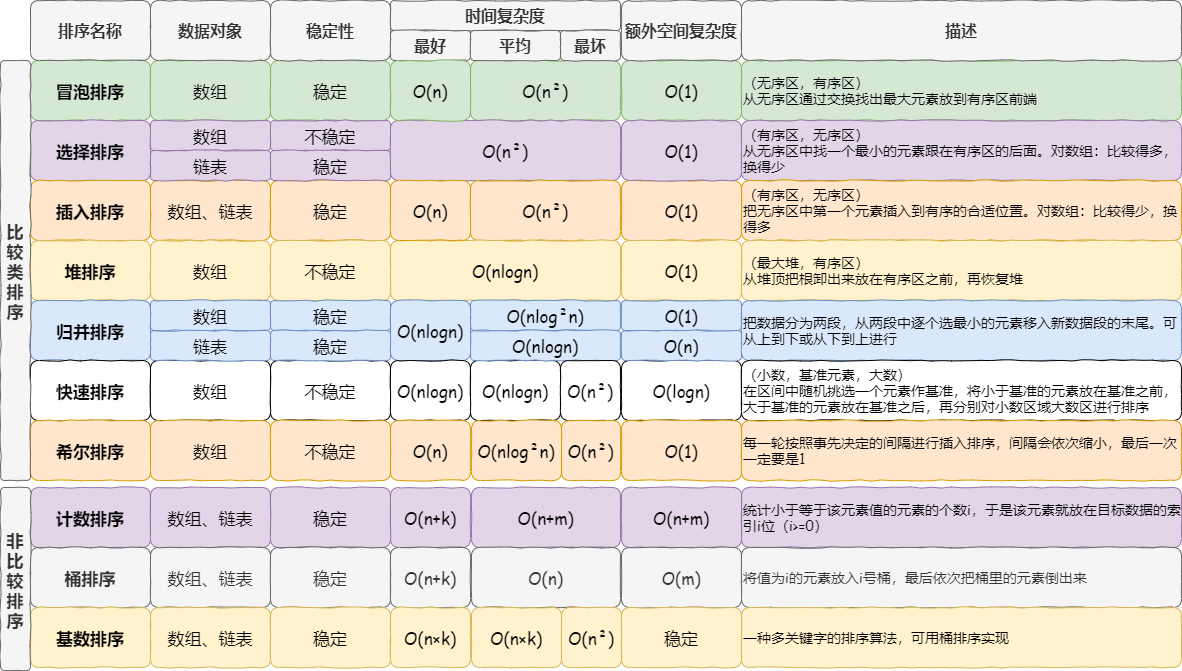Viewport: 1182px width, 671px height.
Task: Select the 描述 column header
Action: (x=961, y=31)
